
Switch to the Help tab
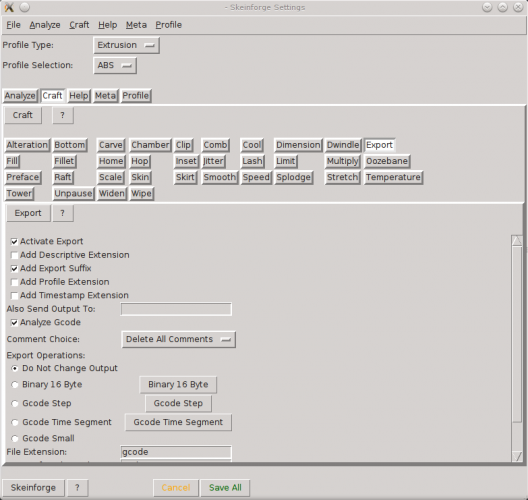(x=79, y=96)
